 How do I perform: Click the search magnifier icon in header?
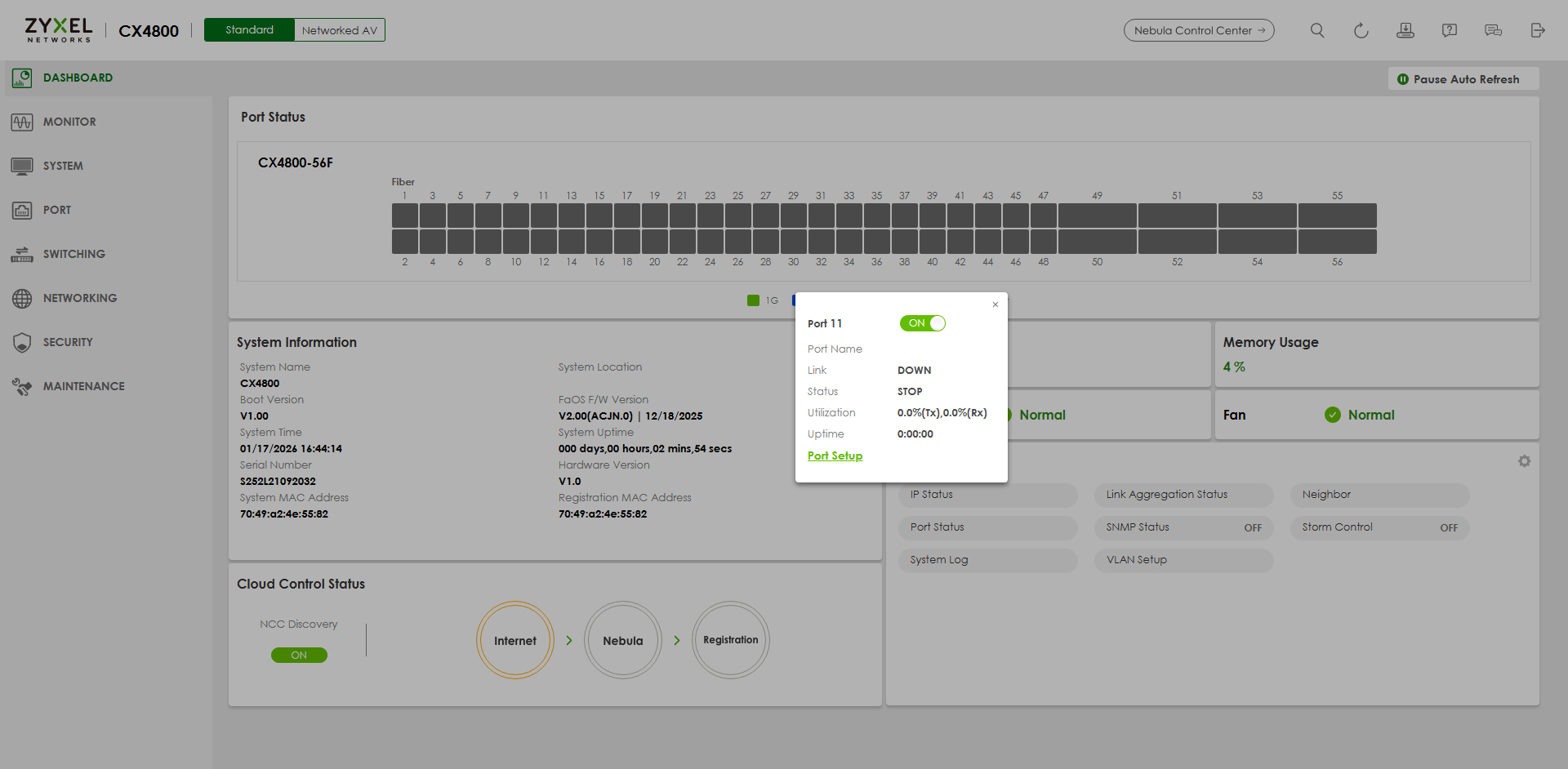[x=1316, y=30]
